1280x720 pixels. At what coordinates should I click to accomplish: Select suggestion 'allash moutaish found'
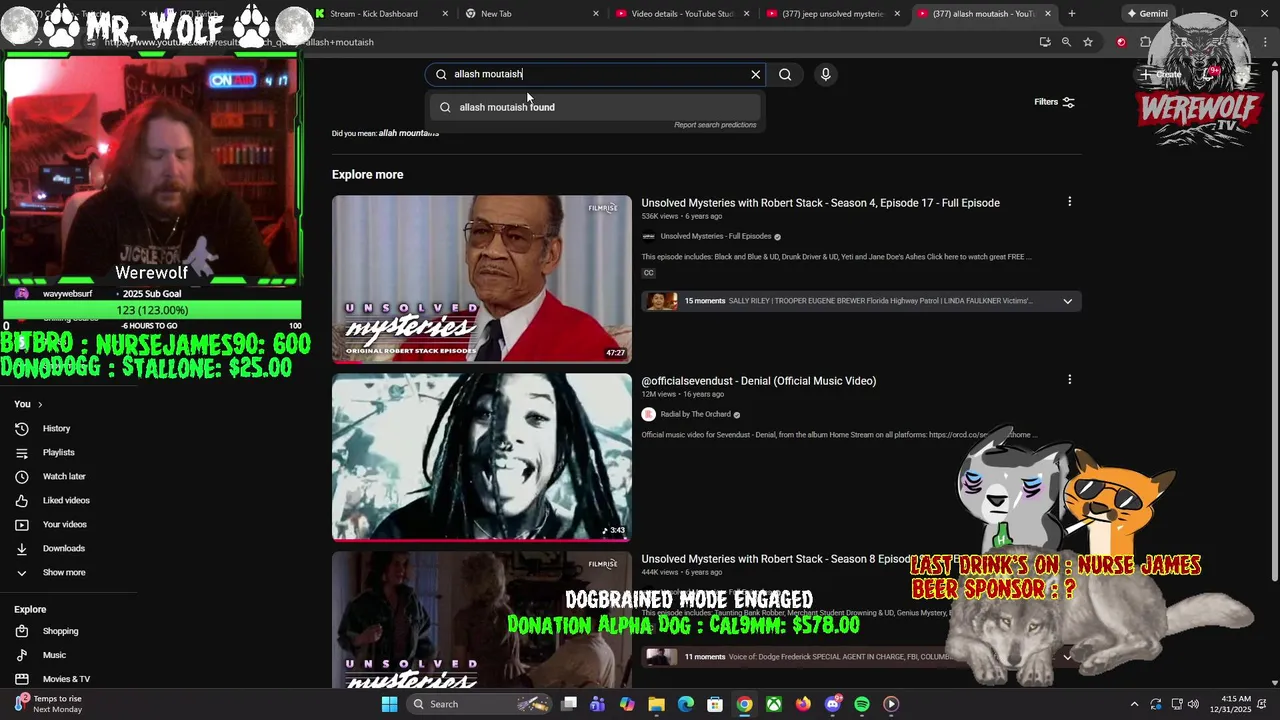[x=595, y=107]
